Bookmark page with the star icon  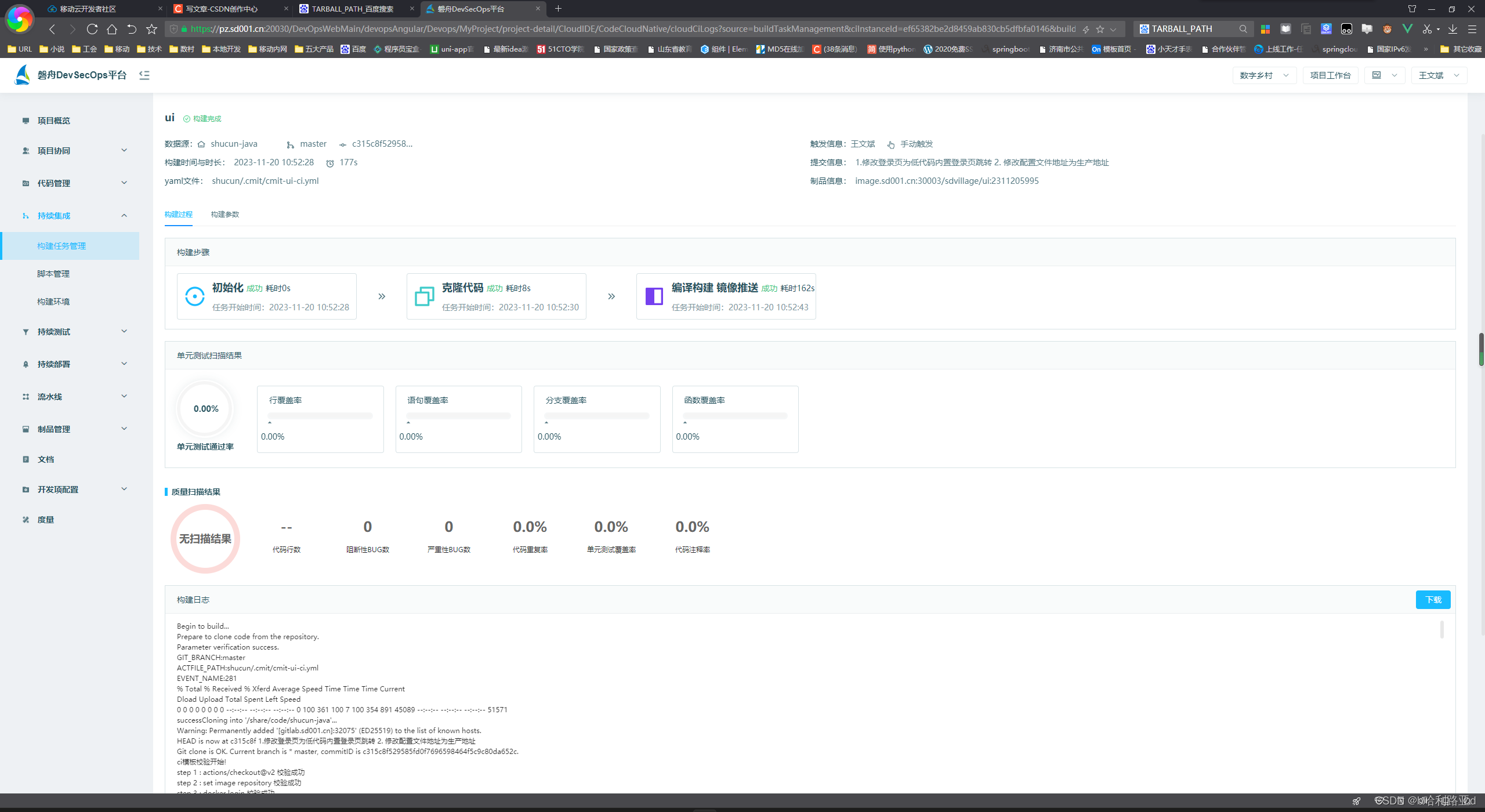(151, 29)
